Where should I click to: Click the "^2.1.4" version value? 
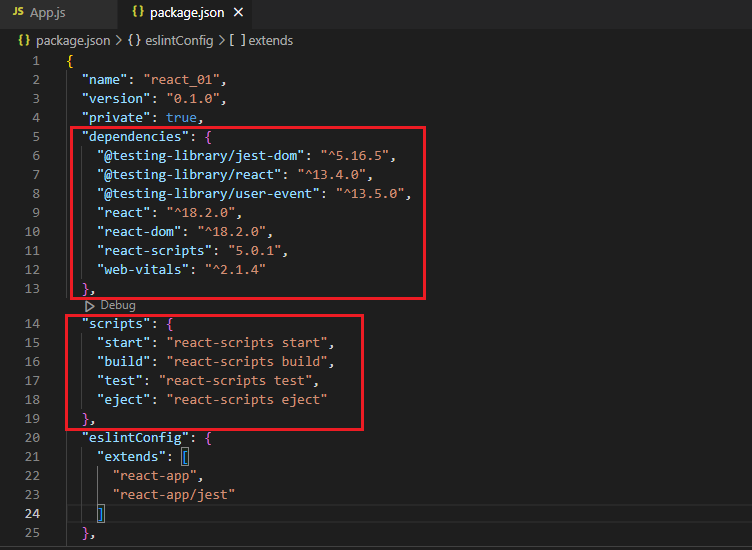coord(235,269)
